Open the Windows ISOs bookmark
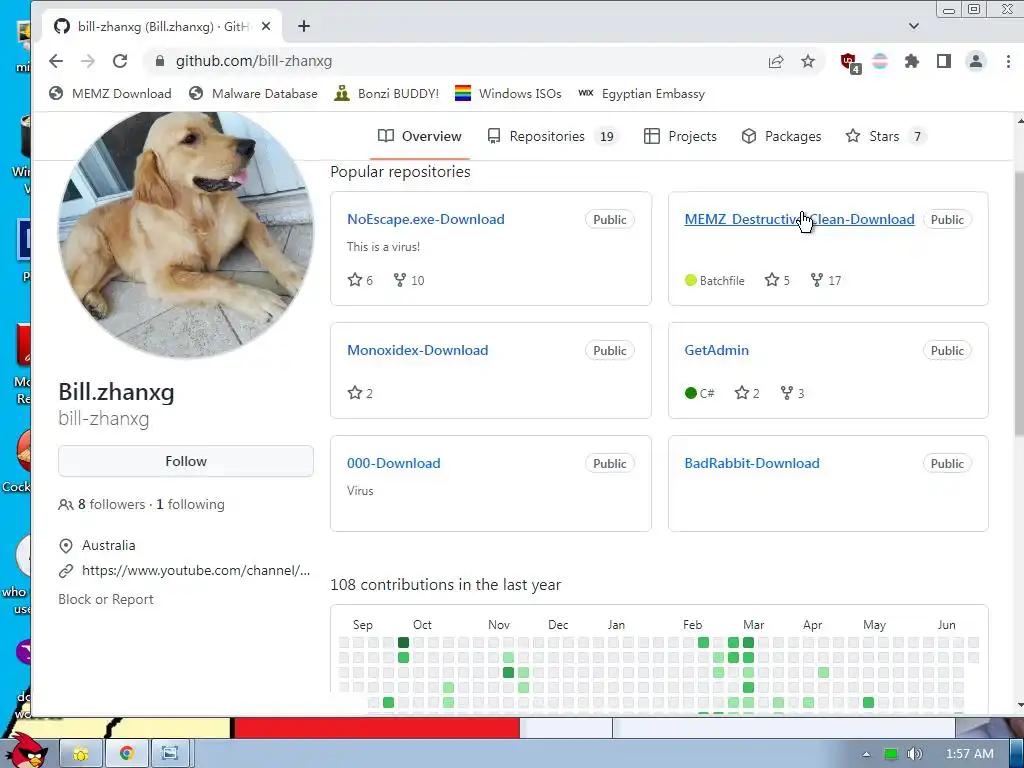Screen dimensions: 1024x768 [x=508, y=93]
